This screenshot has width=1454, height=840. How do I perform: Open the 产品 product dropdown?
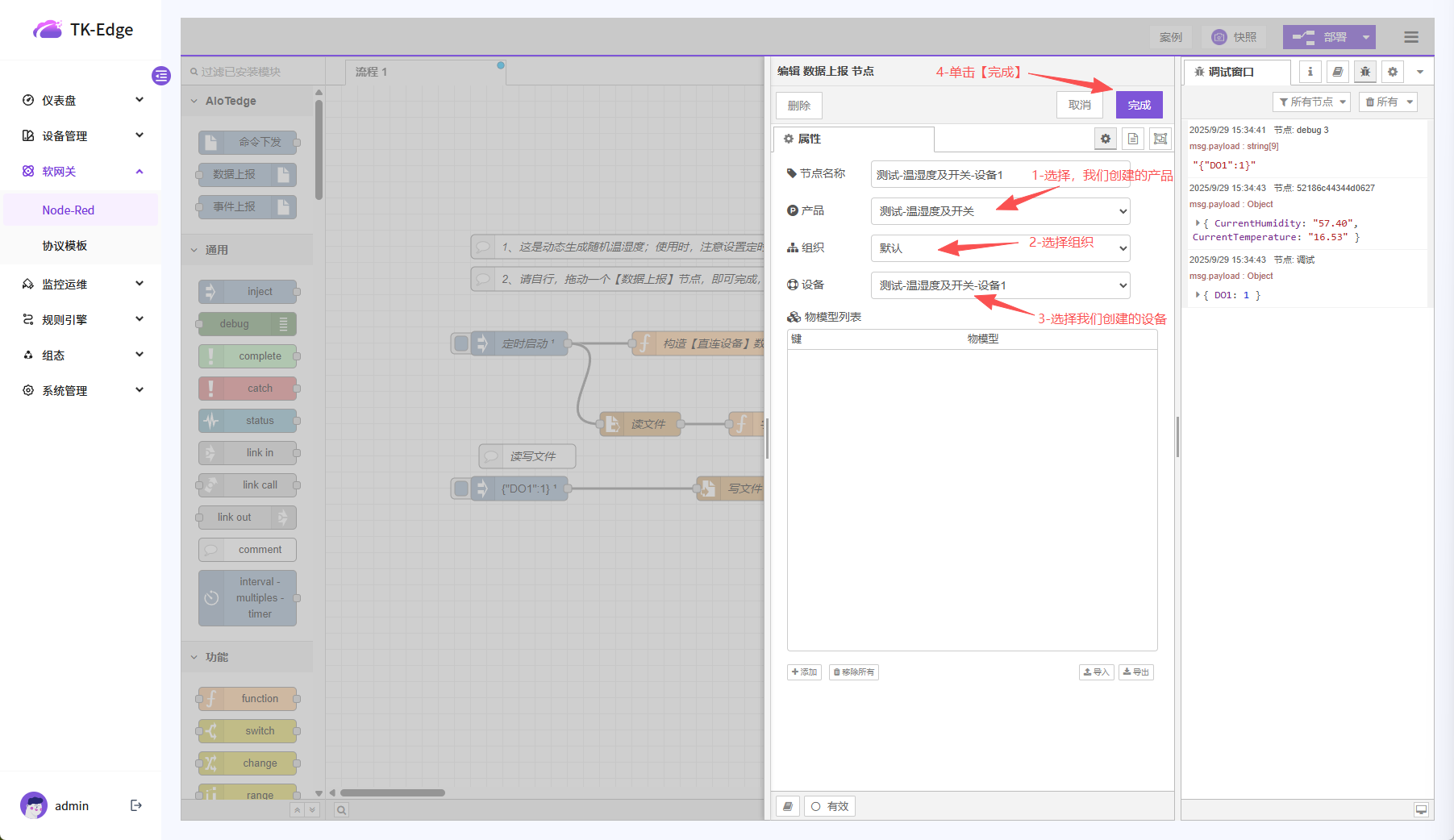[1000, 211]
